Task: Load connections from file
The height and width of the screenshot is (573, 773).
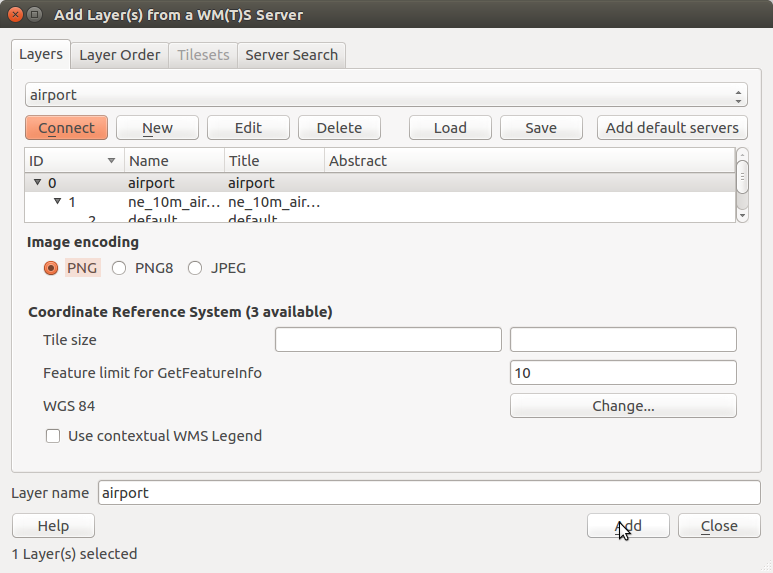Action: tap(450, 128)
